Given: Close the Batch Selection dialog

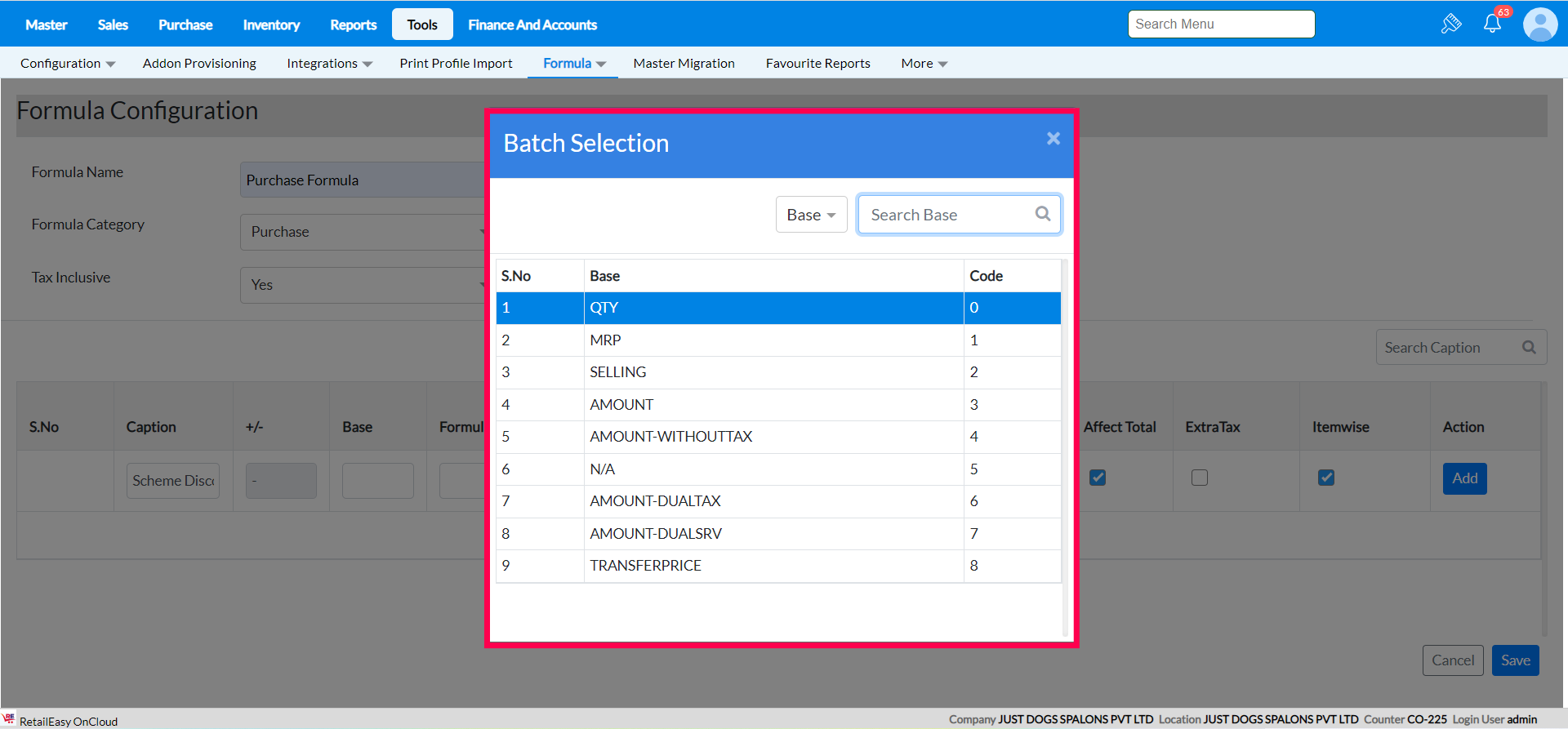Looking at the screenshot, I should tap(1053, 139).
